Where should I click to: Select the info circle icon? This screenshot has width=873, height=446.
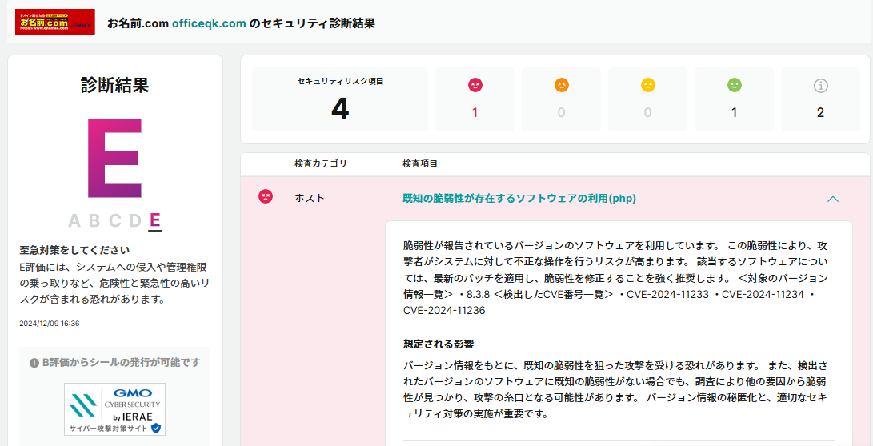click(821, 85)
